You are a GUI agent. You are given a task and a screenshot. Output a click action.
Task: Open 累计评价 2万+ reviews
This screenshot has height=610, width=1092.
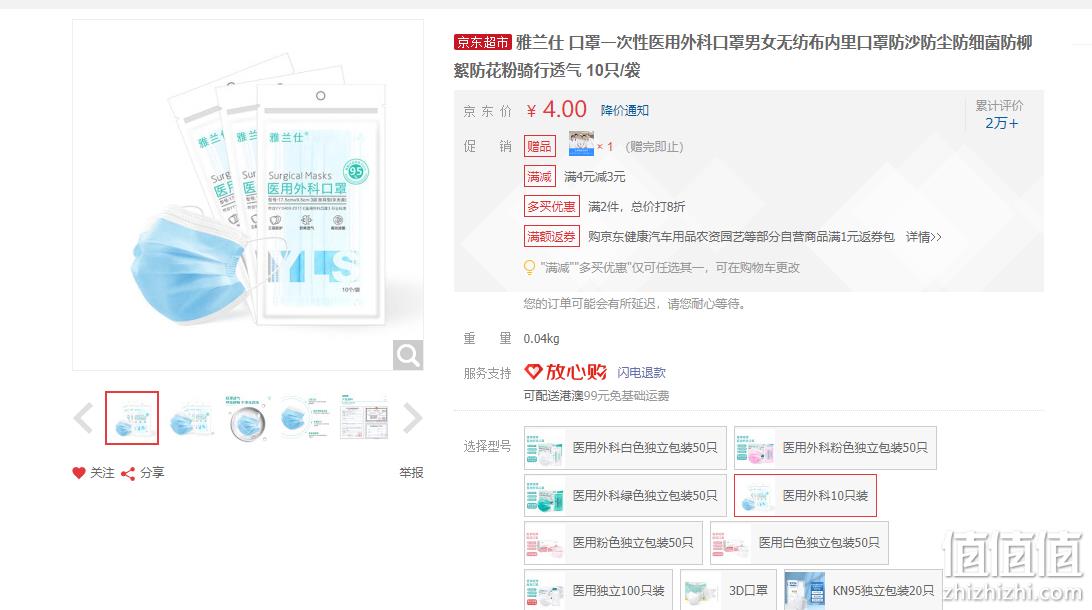pyautogui.click(x=999, y=114)
